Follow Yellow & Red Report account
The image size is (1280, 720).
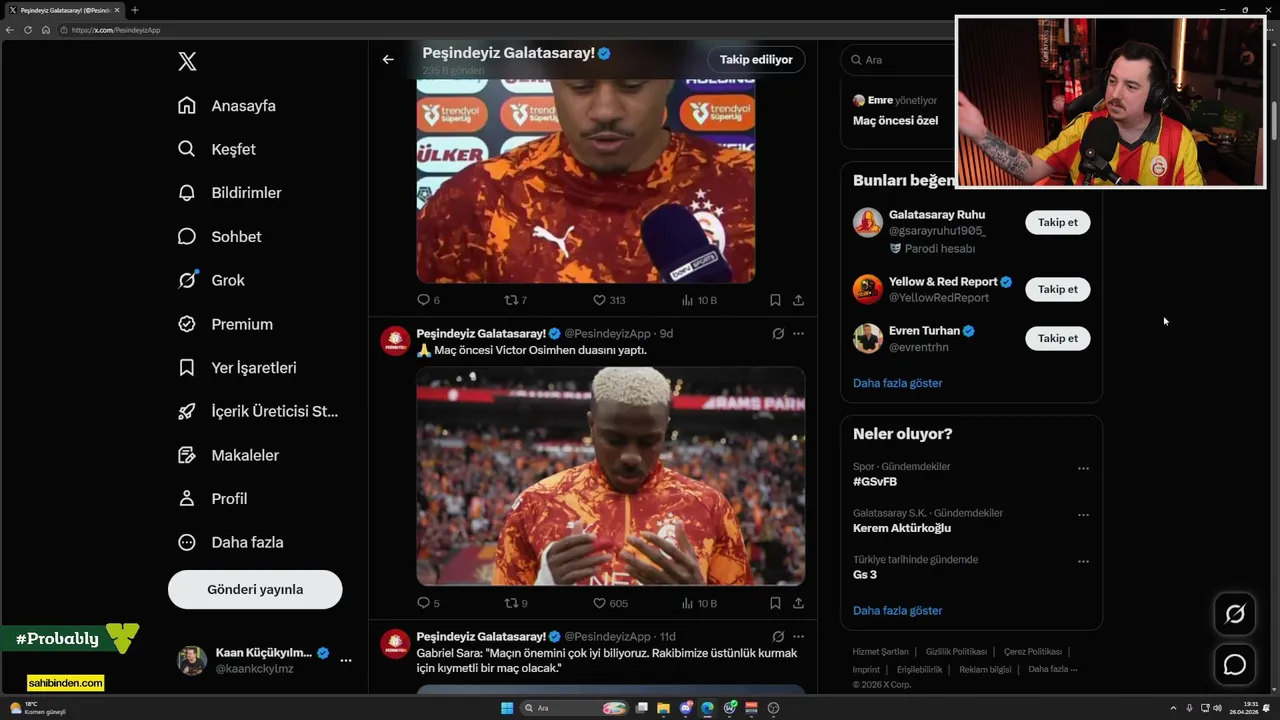pos(1057,289)
